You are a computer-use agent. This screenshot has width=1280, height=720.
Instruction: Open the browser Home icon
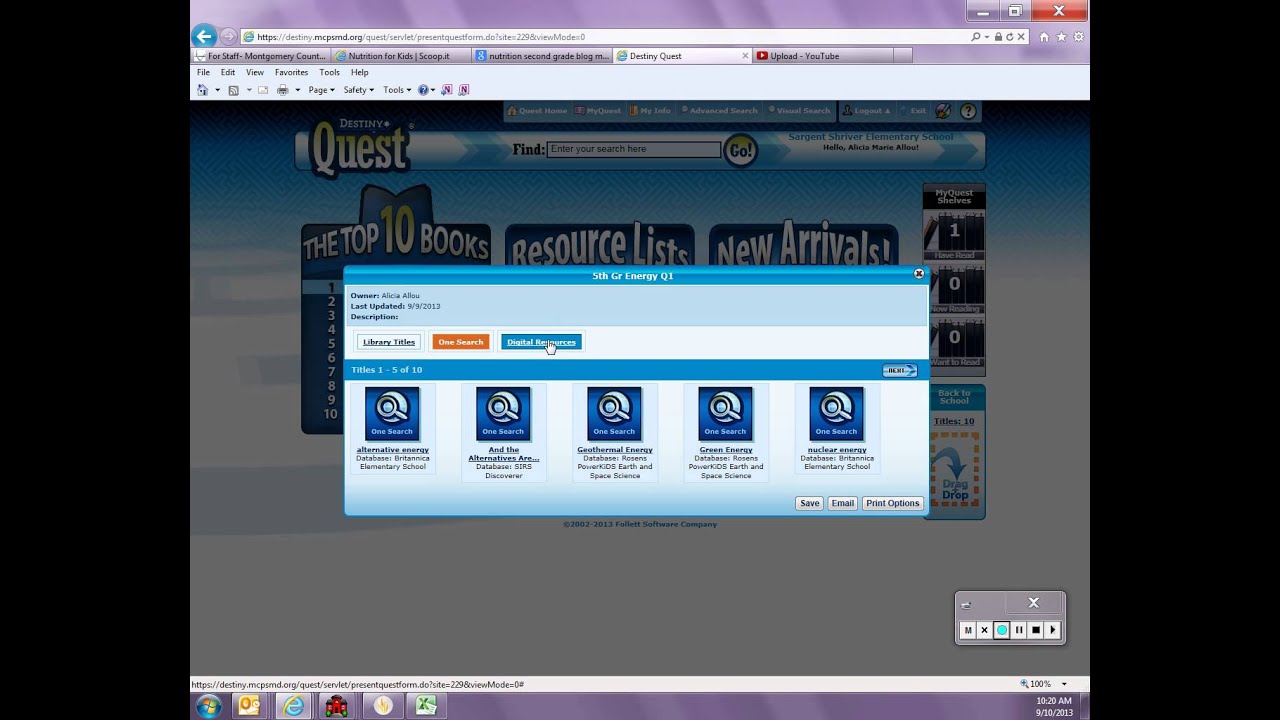coord(1044,37)
